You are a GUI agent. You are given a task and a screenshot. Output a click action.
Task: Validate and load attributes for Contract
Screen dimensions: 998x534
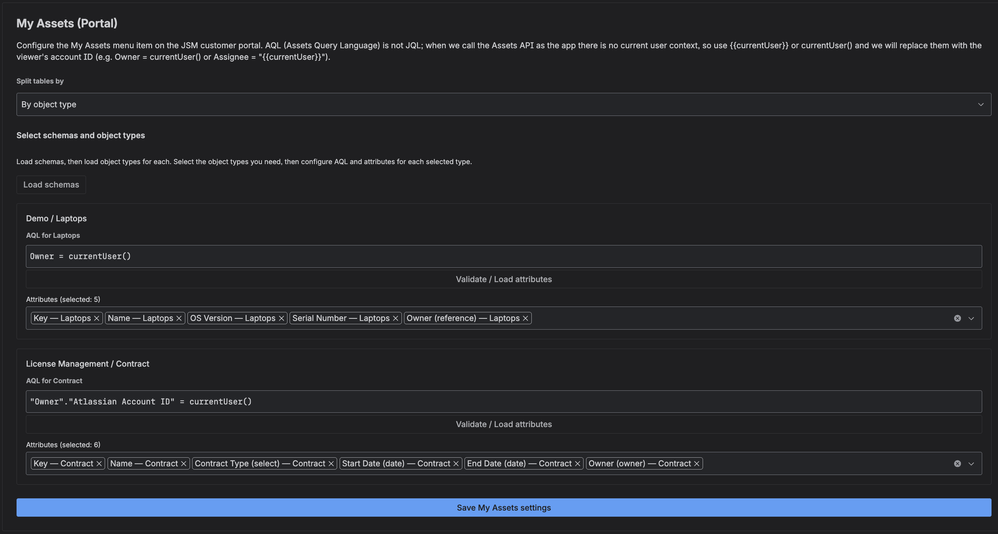click(x=503, y=424)
